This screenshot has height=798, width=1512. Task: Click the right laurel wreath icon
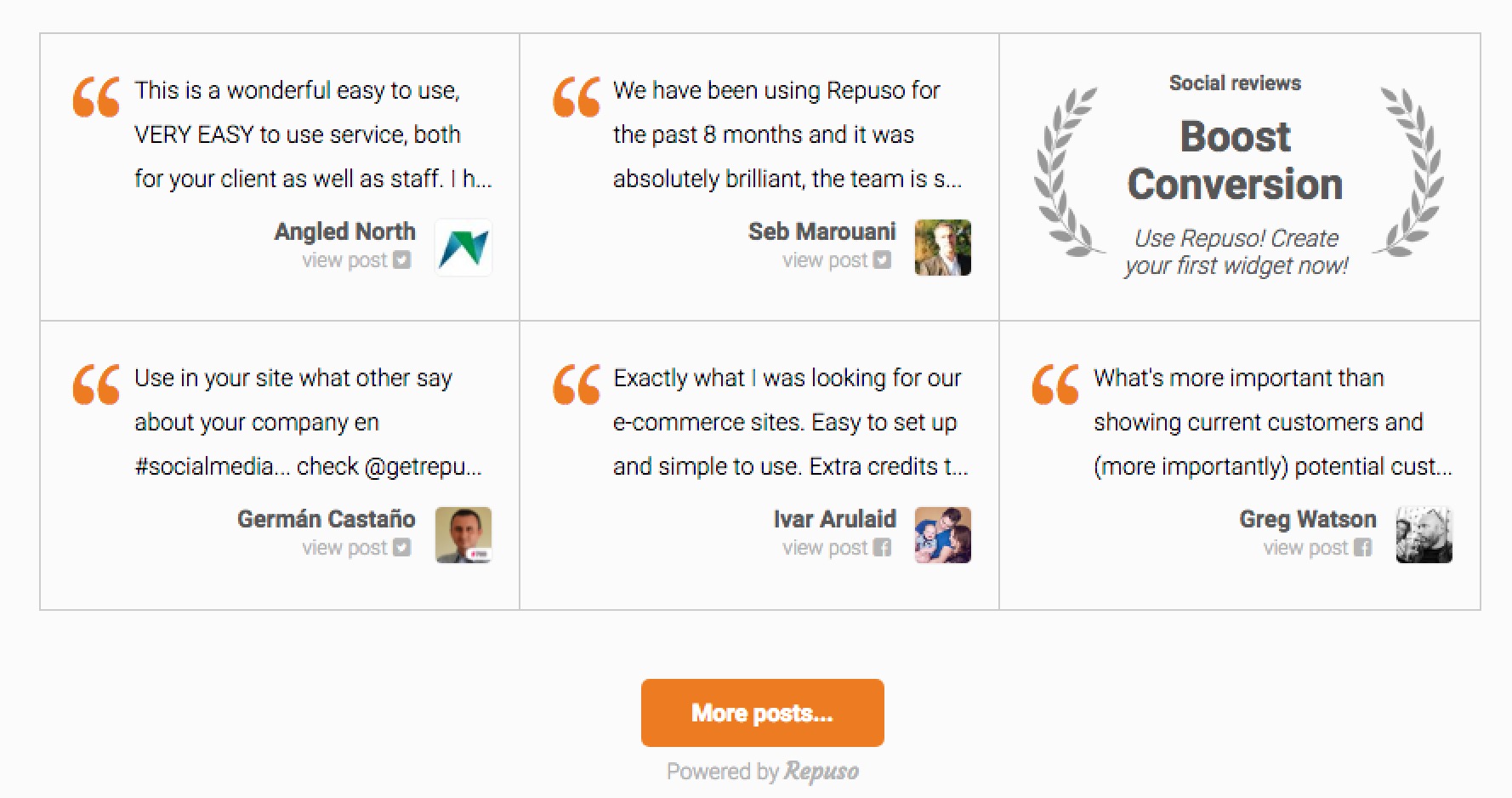pos(1409,172)
